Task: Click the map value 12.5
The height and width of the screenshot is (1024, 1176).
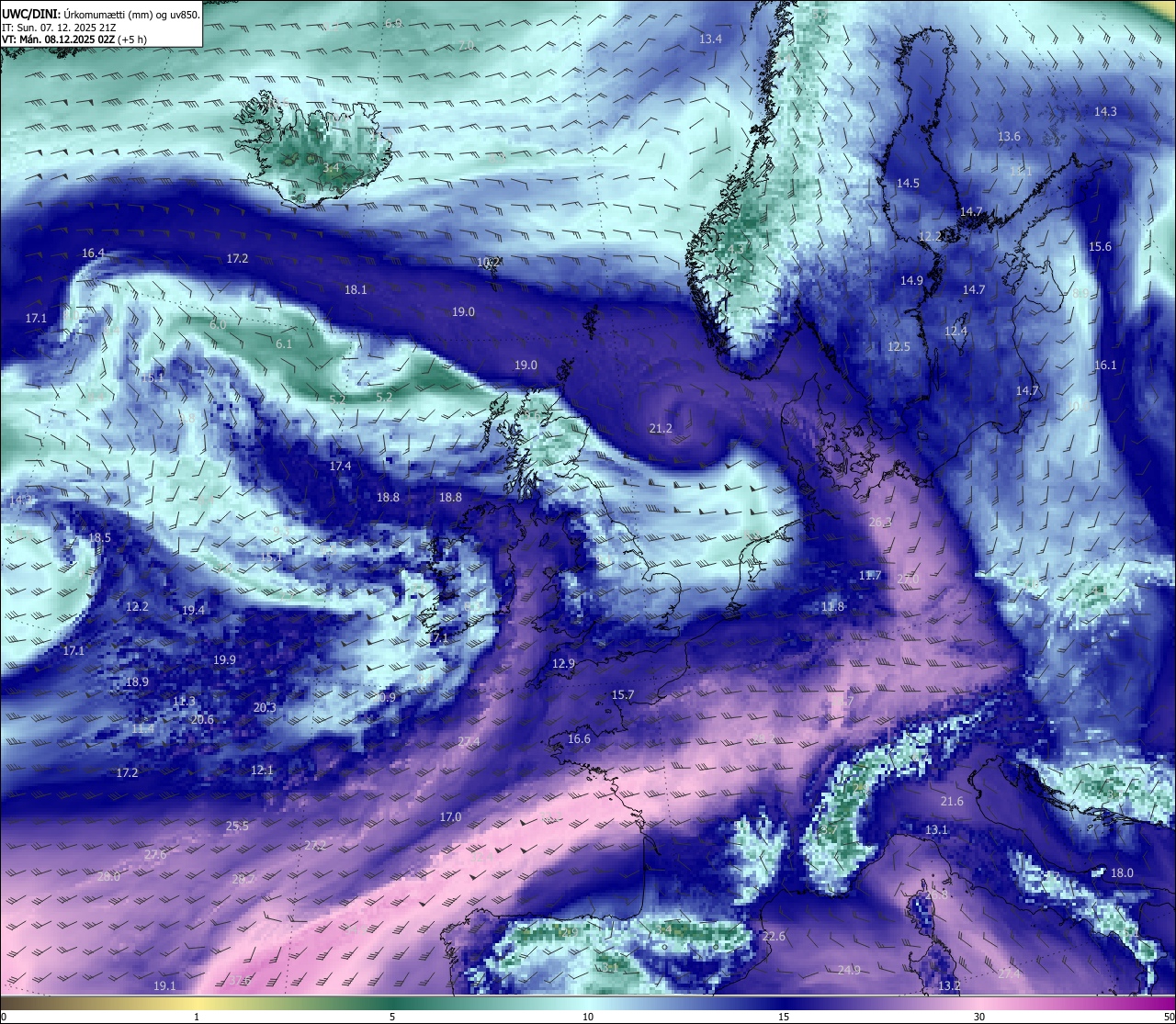Action: click(899, 347)
